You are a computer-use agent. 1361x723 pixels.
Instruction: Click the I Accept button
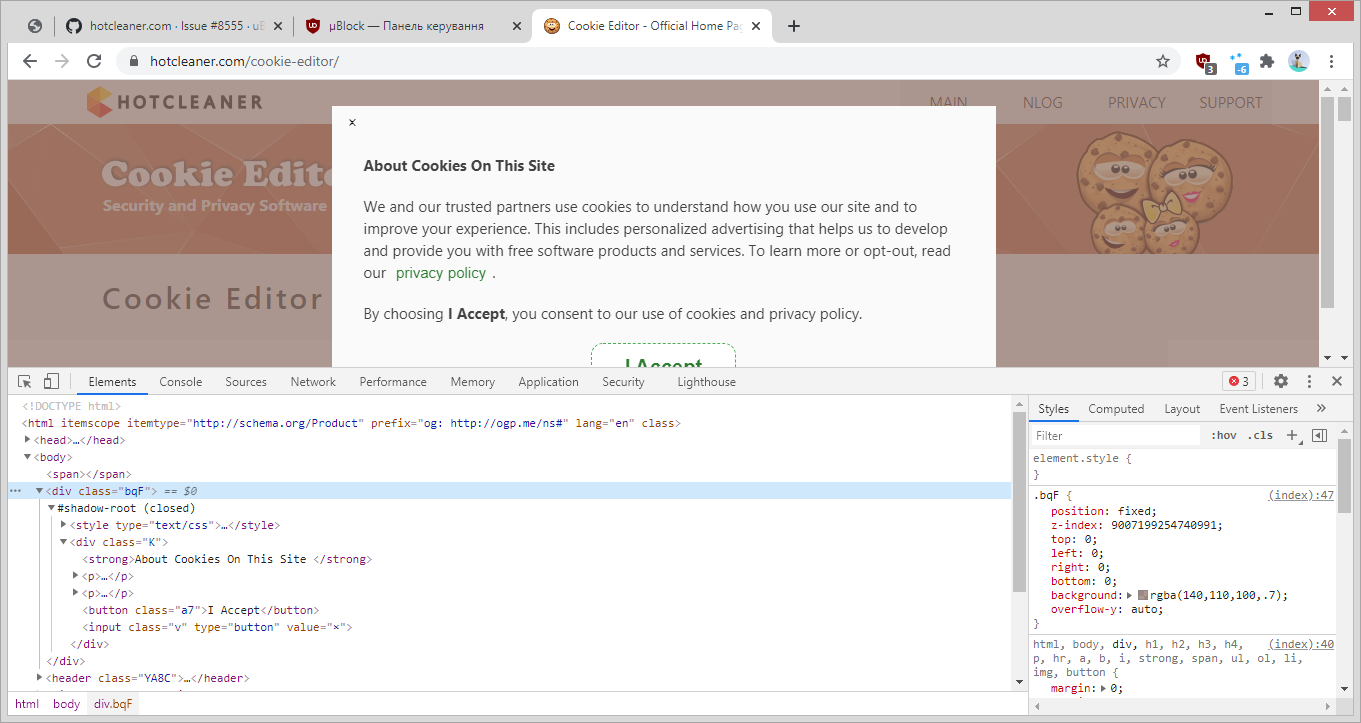(x=662, y=360)
